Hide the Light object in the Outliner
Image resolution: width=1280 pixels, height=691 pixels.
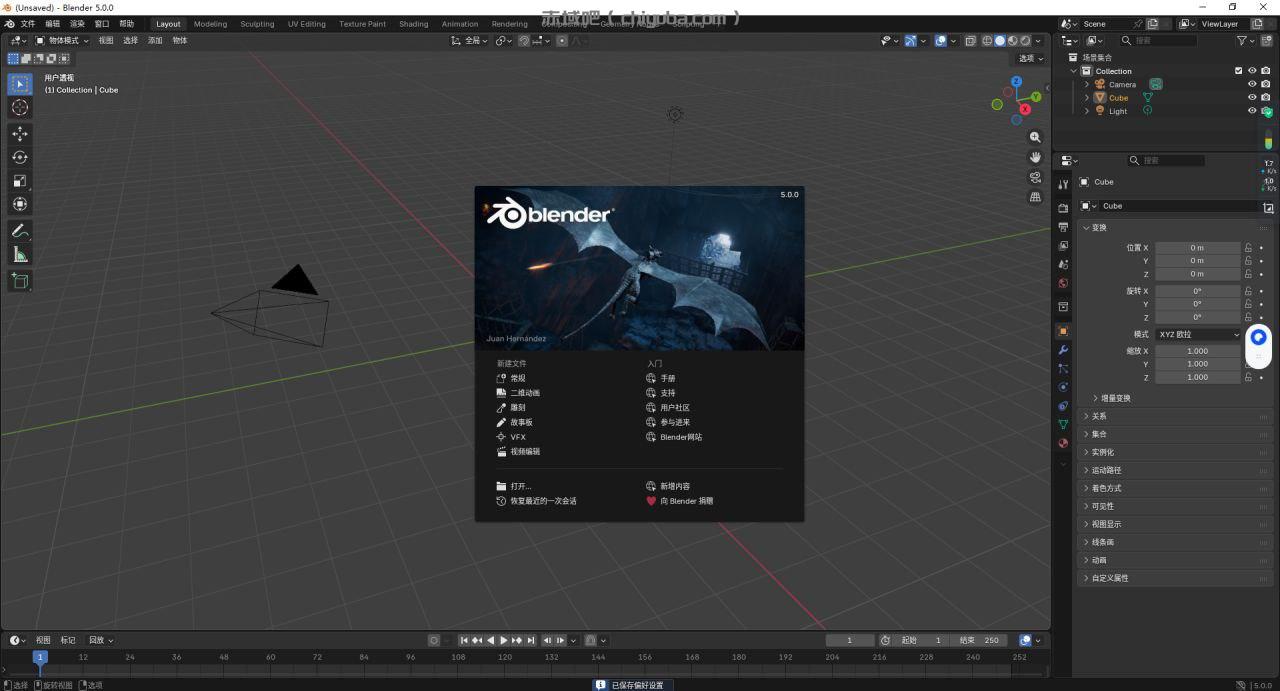pos(1252,110)
